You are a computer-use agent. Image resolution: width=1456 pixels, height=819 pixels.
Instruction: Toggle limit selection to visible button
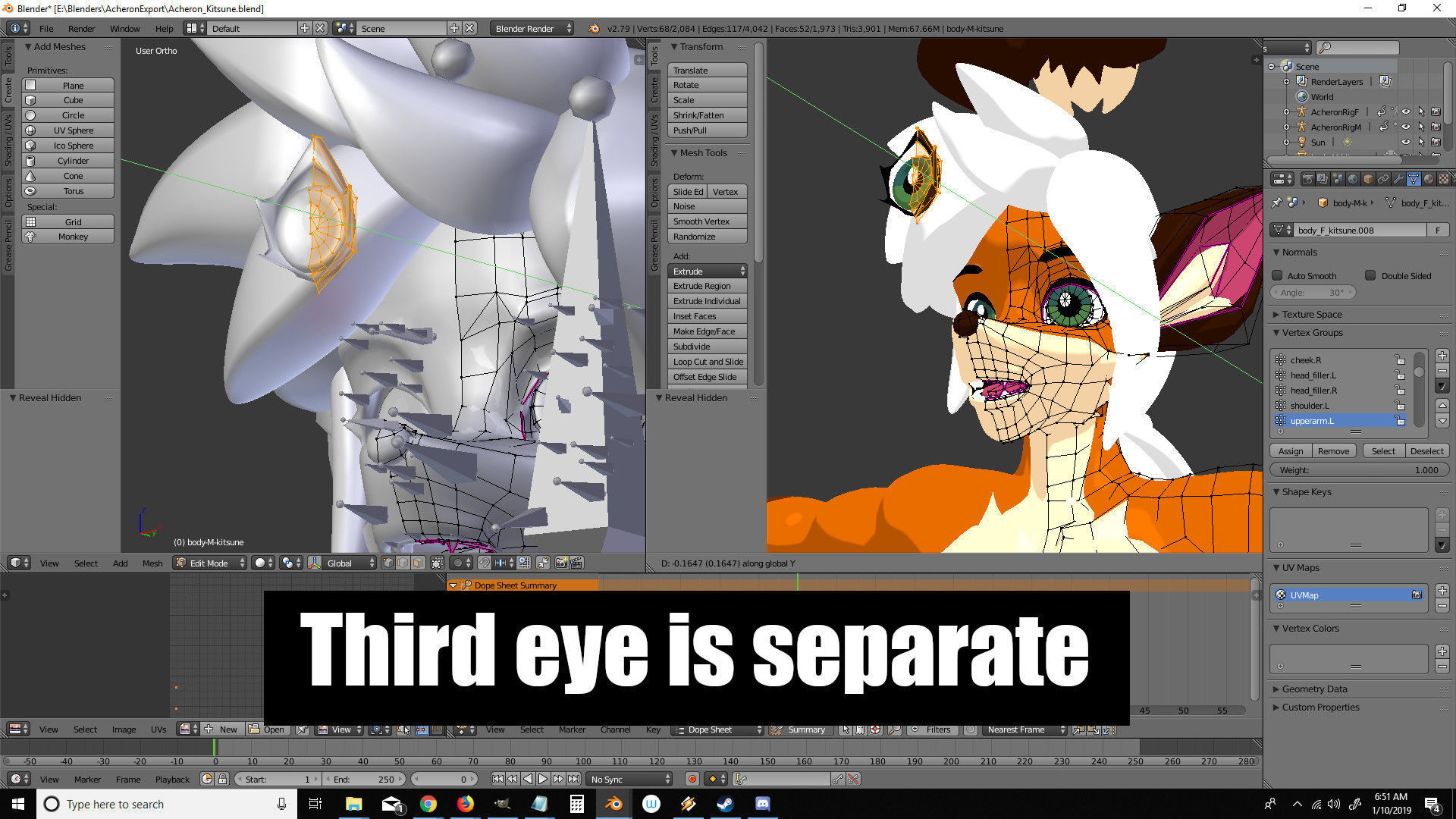click(438, 563)
